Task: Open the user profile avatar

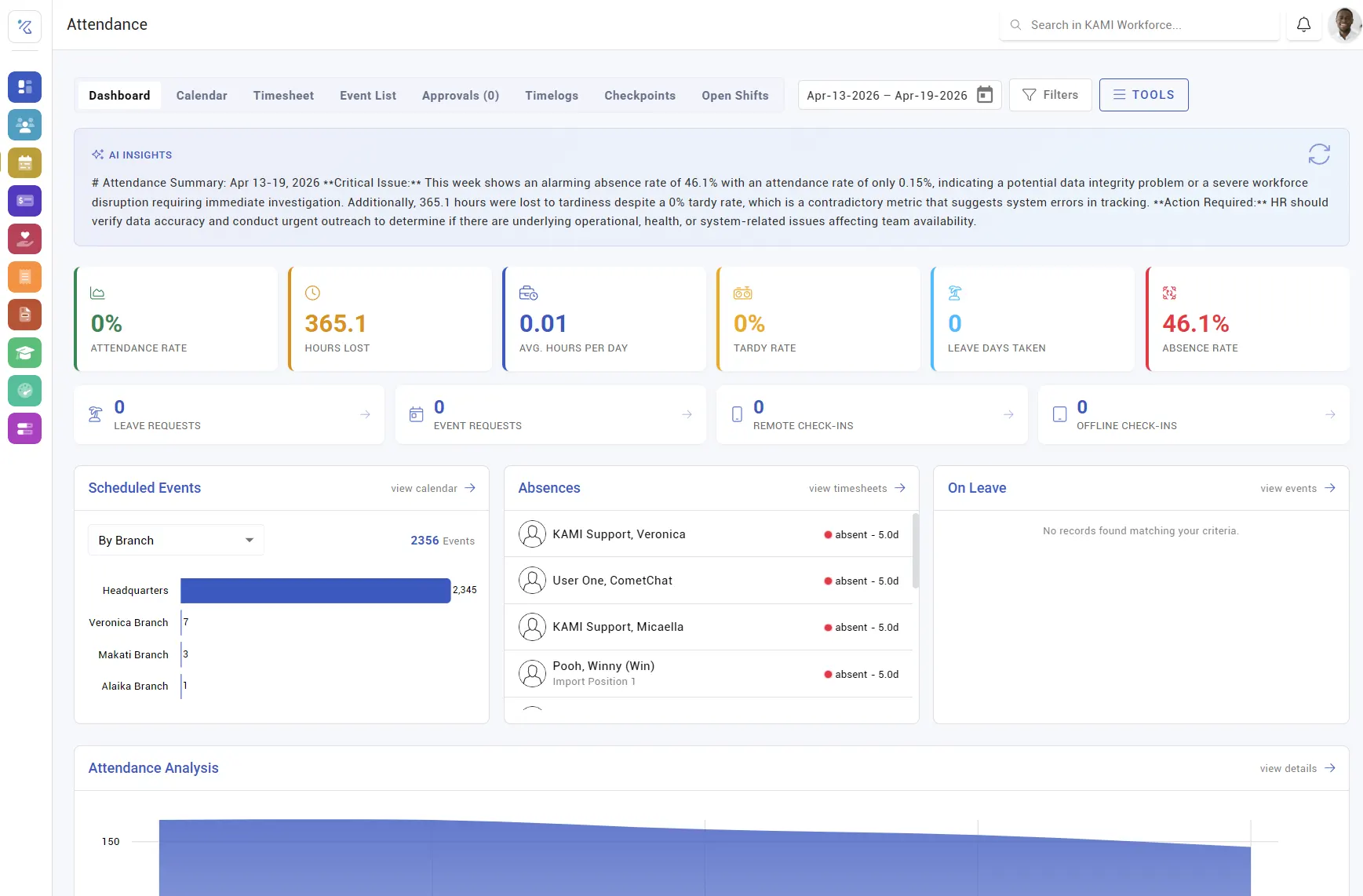Action: [1344, 25]
